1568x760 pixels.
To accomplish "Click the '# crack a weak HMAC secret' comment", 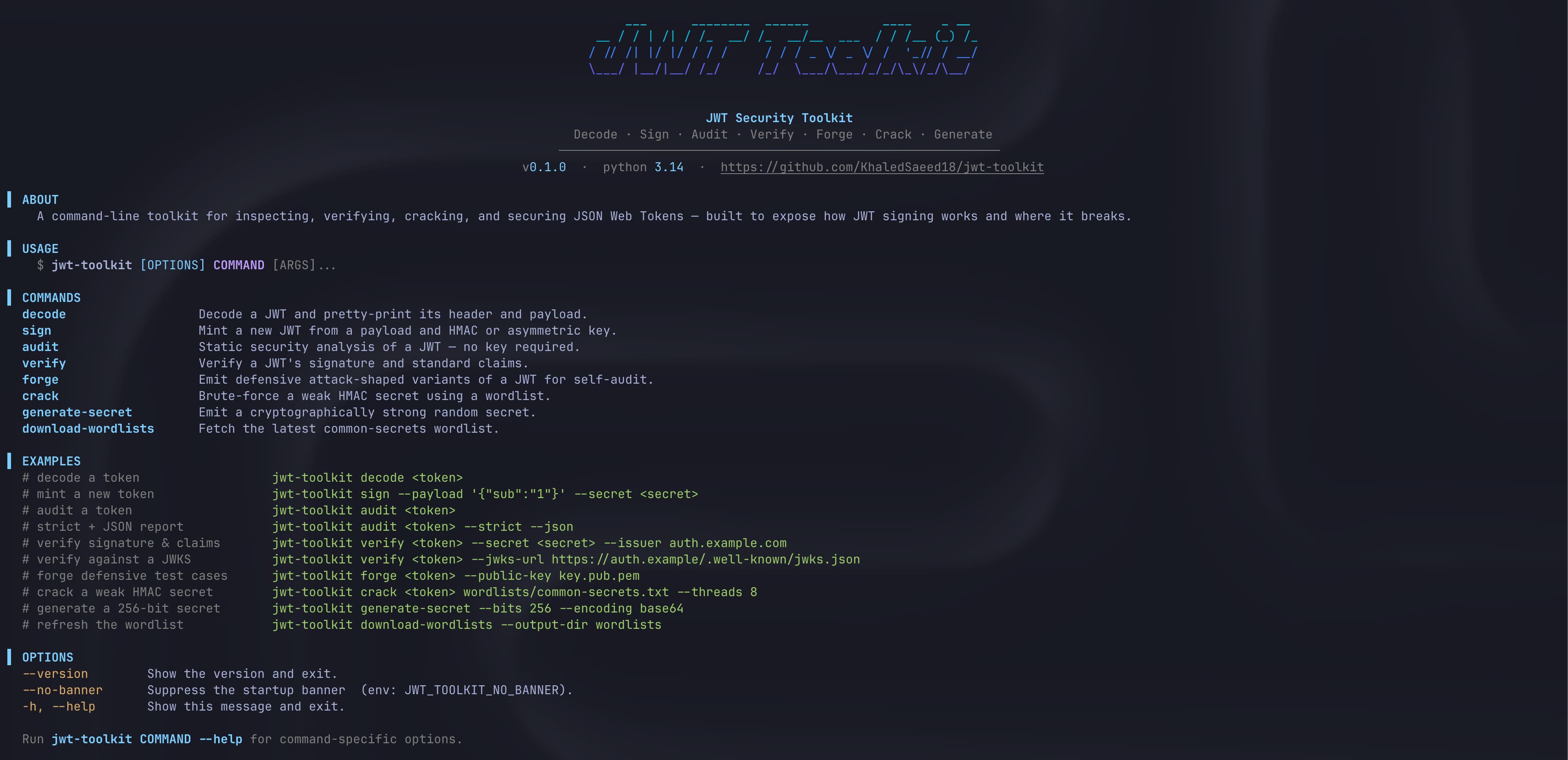I will coord(117,592).
